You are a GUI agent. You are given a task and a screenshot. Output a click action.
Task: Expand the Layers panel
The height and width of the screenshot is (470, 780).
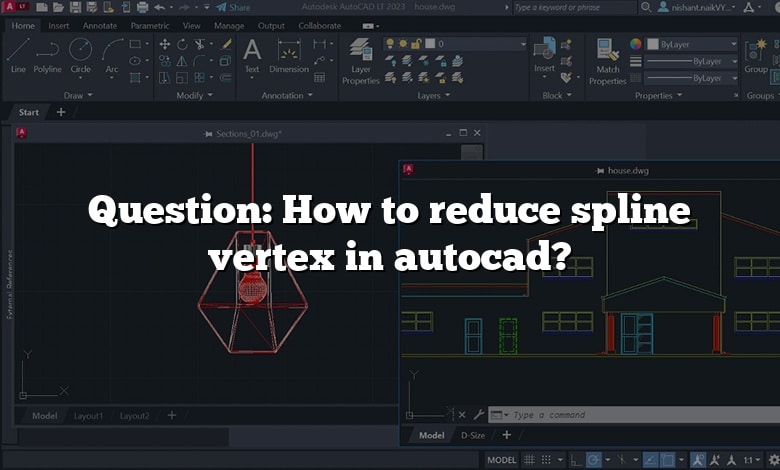[433, 95]
